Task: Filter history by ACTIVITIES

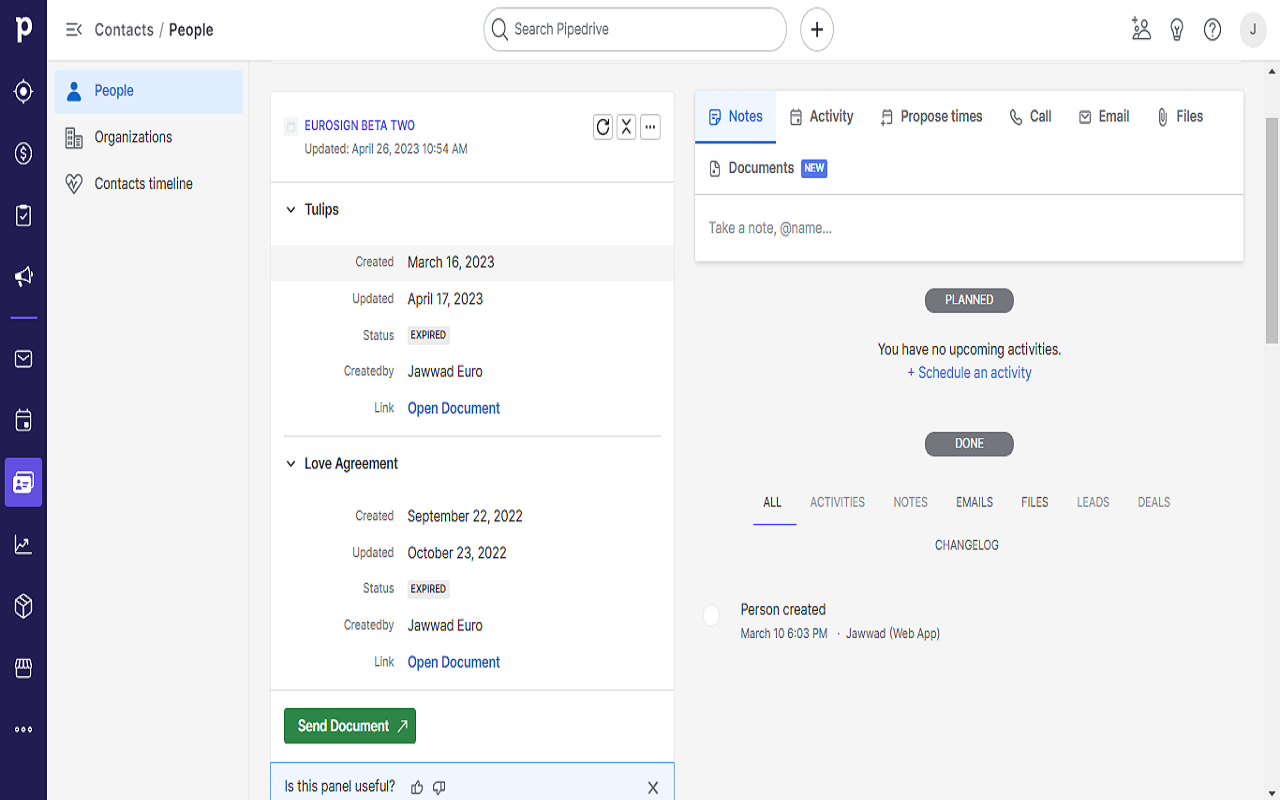Action: 837,502
